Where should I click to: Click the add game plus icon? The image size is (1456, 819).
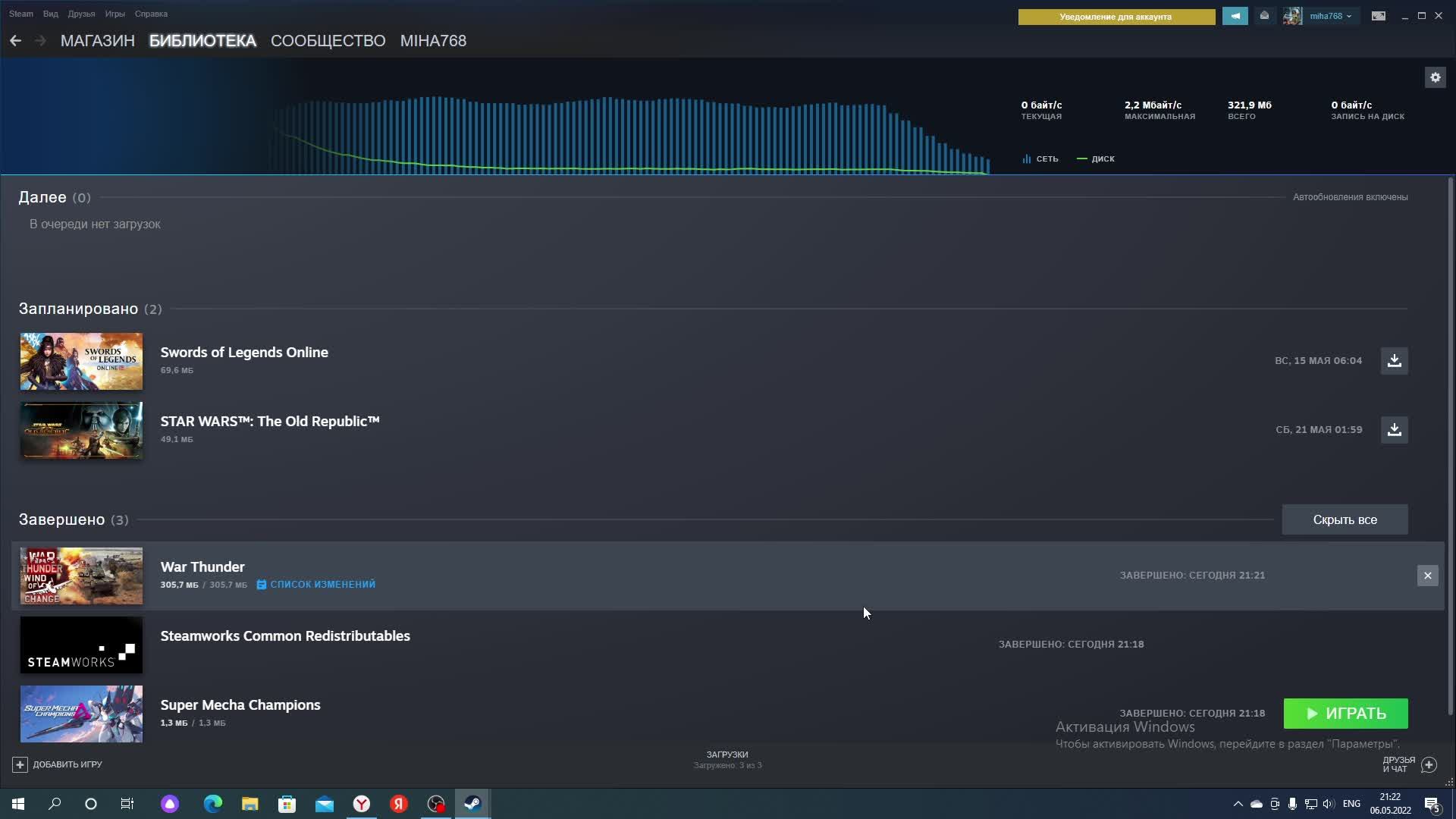click(x=20, y=764)
